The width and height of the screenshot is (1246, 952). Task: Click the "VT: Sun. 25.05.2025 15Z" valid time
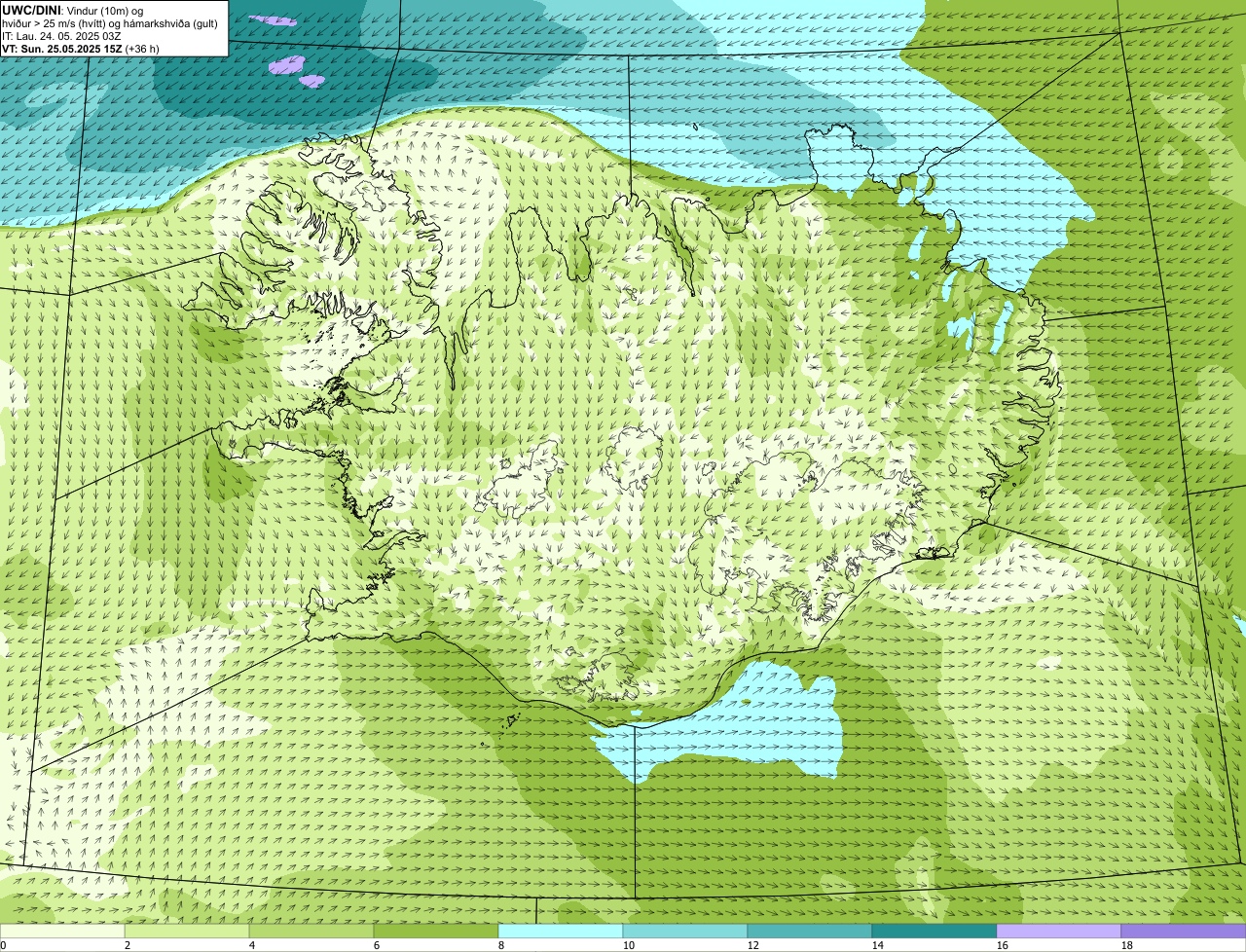point(62,48)
